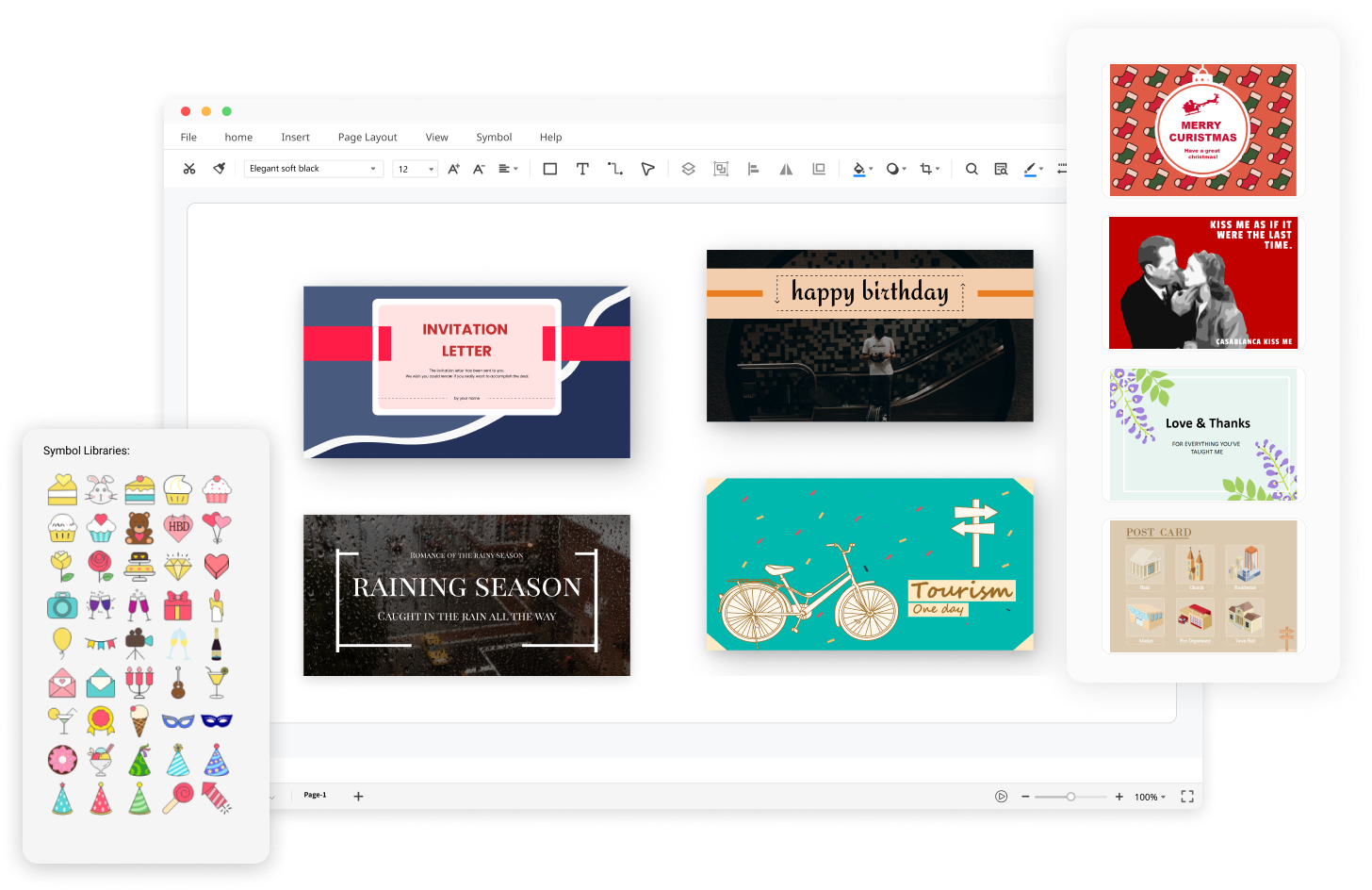
Task: Open the Page Layout menu
Action: point(367,138)
